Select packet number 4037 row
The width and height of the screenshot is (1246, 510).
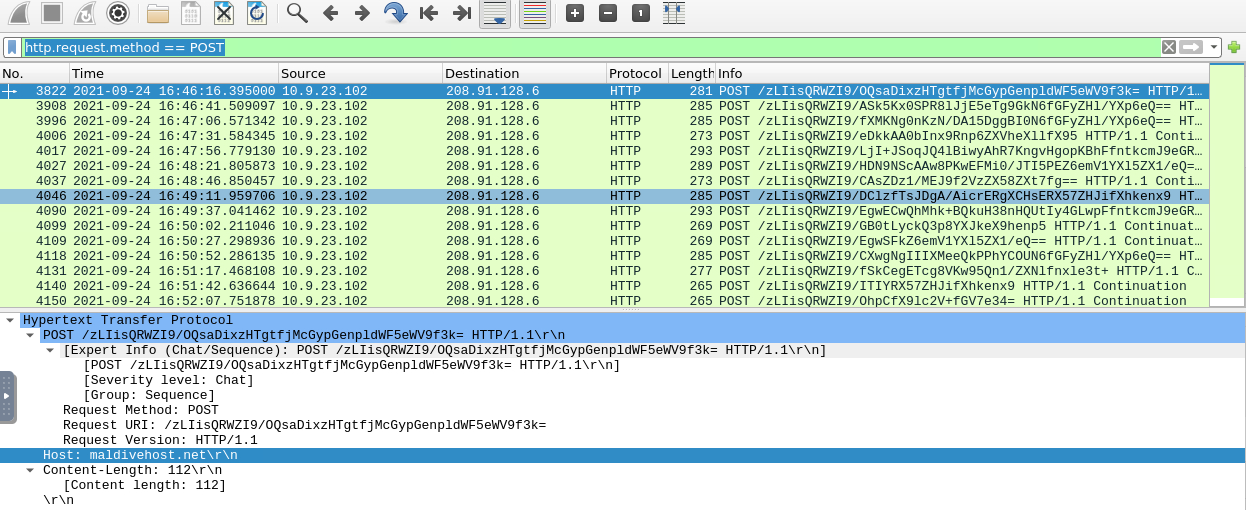(604, 180)
